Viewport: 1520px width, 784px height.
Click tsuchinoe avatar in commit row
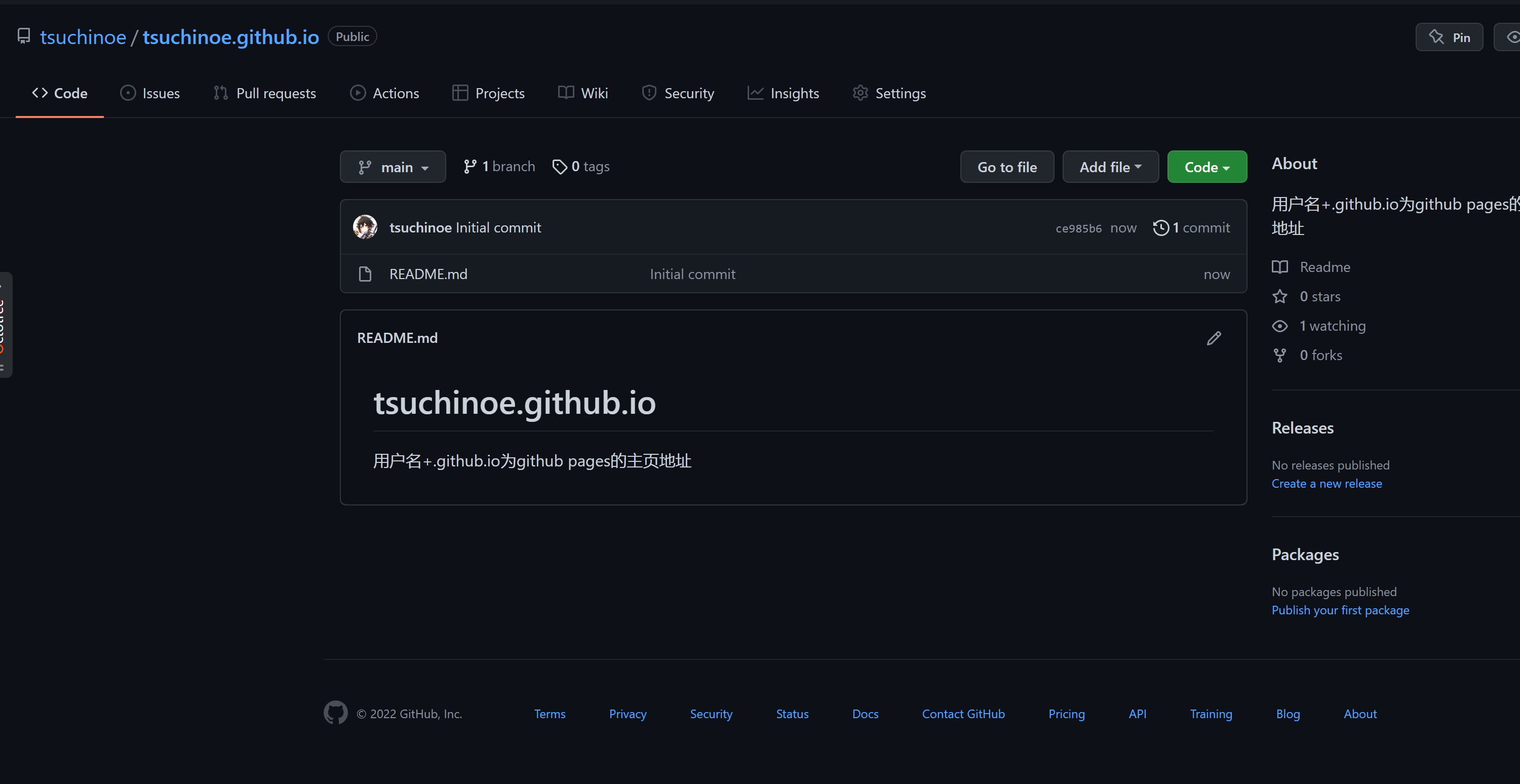(365, 227)
